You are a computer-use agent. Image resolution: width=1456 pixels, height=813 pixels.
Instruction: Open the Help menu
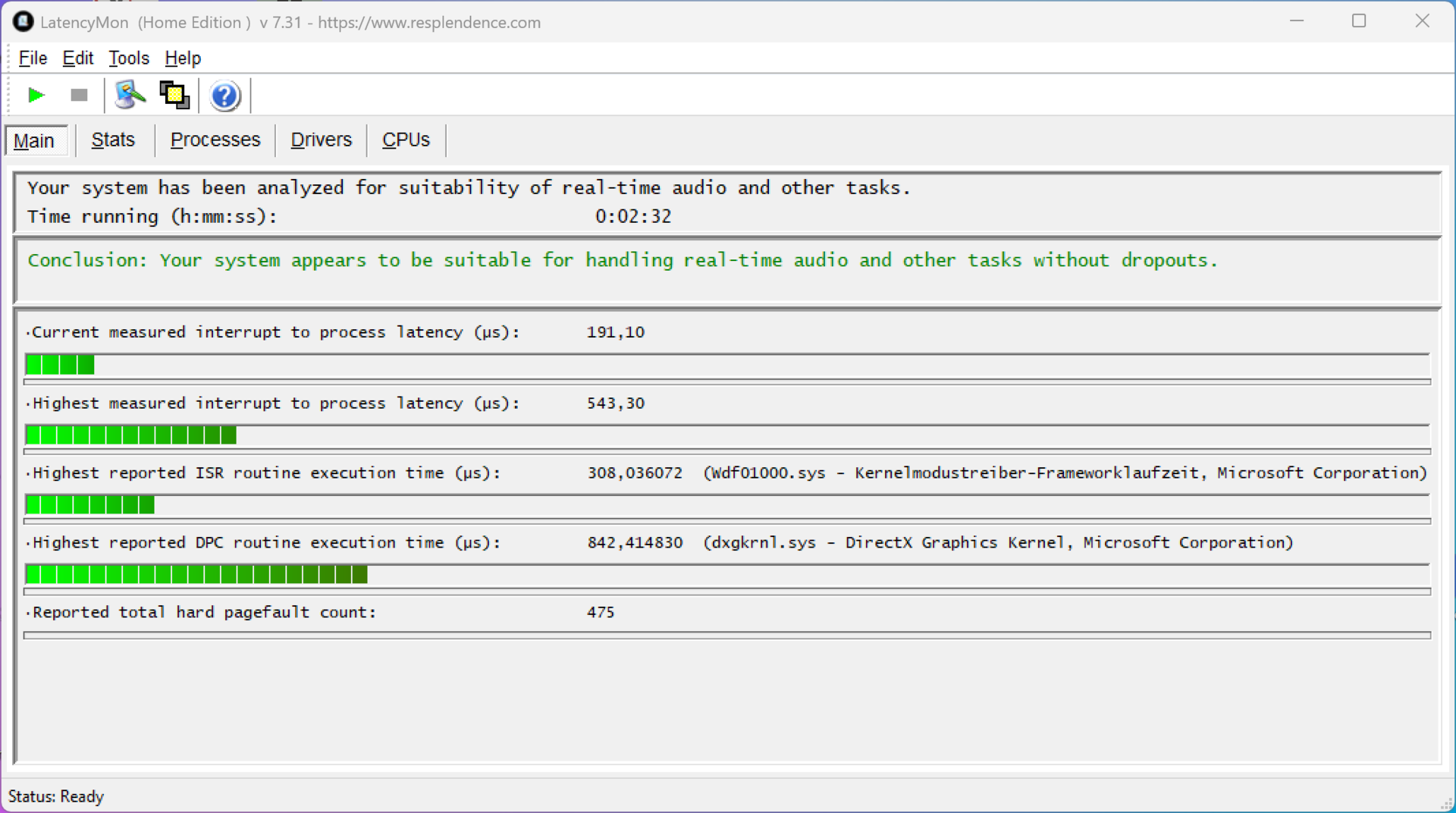click(183, 58)
